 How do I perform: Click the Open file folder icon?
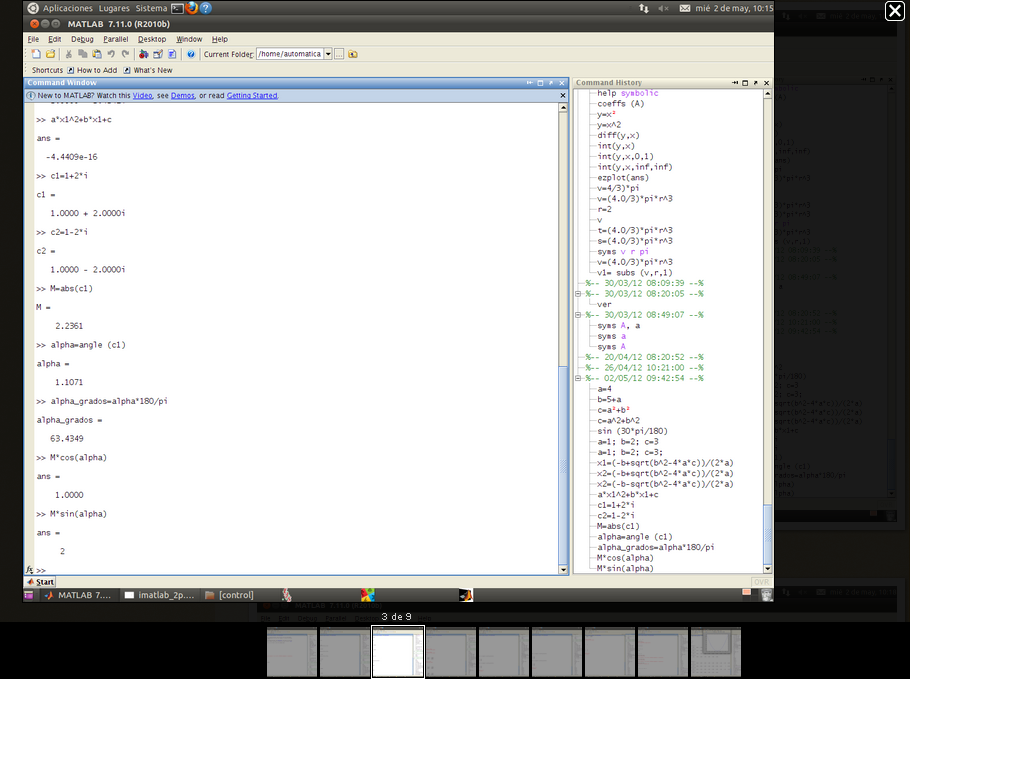tap(50, 54)
